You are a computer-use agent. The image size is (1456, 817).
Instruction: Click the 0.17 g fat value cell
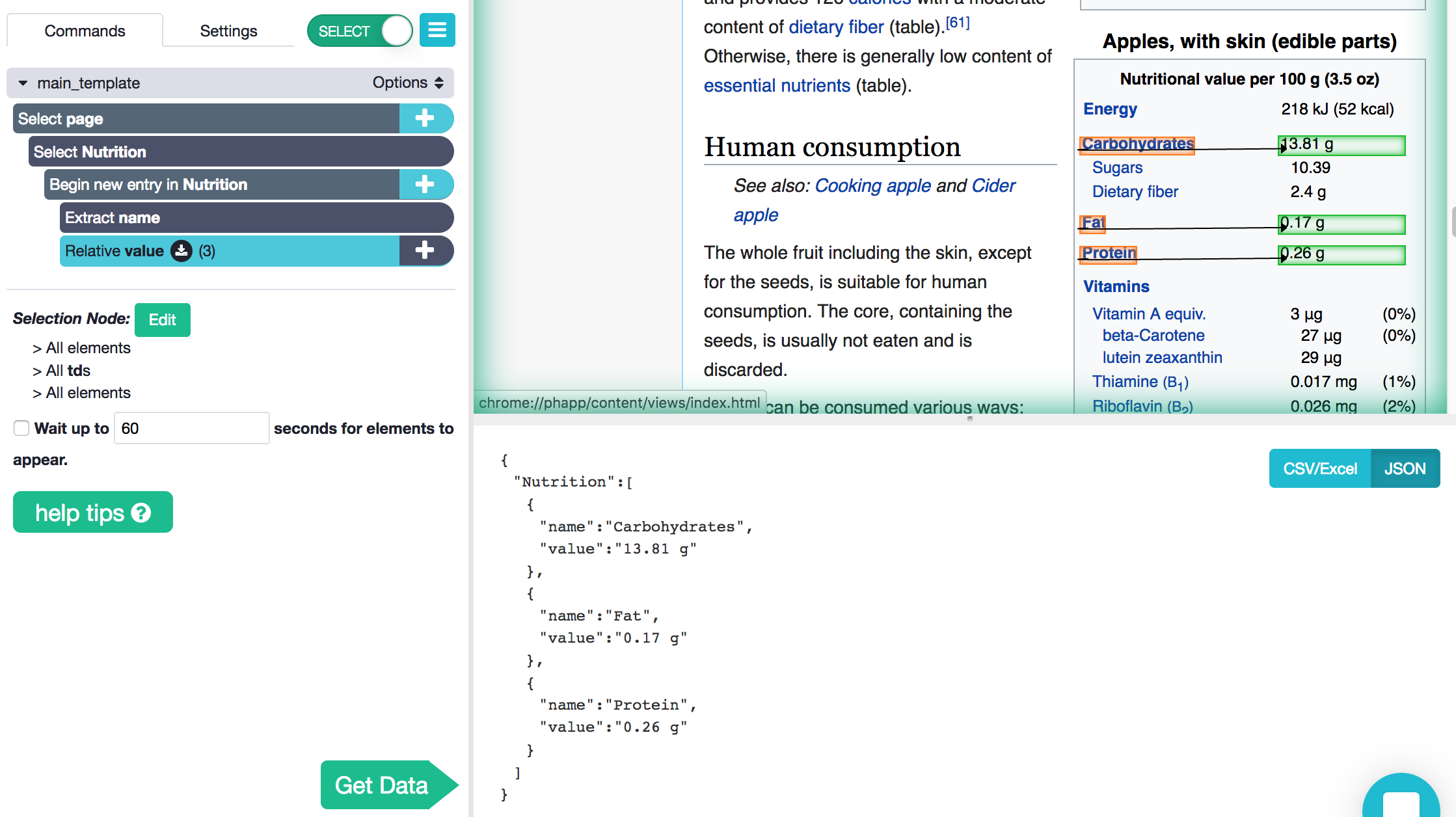(1341, 224)
